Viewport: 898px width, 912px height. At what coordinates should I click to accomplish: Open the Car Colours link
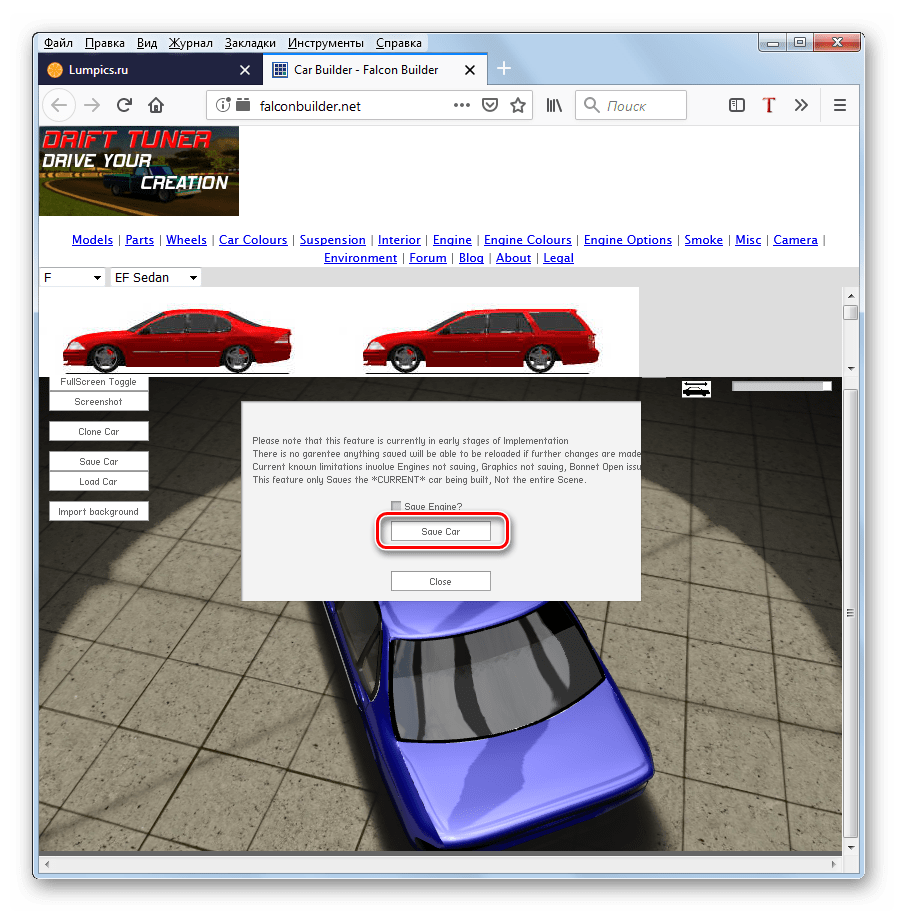tap(253, 240)
